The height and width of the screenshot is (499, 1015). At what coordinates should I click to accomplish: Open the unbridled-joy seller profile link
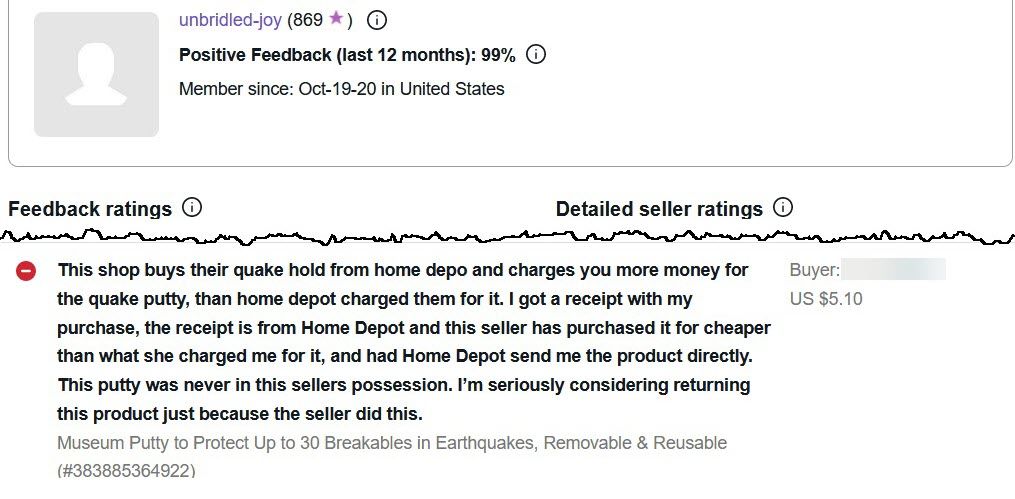point(230,20)
